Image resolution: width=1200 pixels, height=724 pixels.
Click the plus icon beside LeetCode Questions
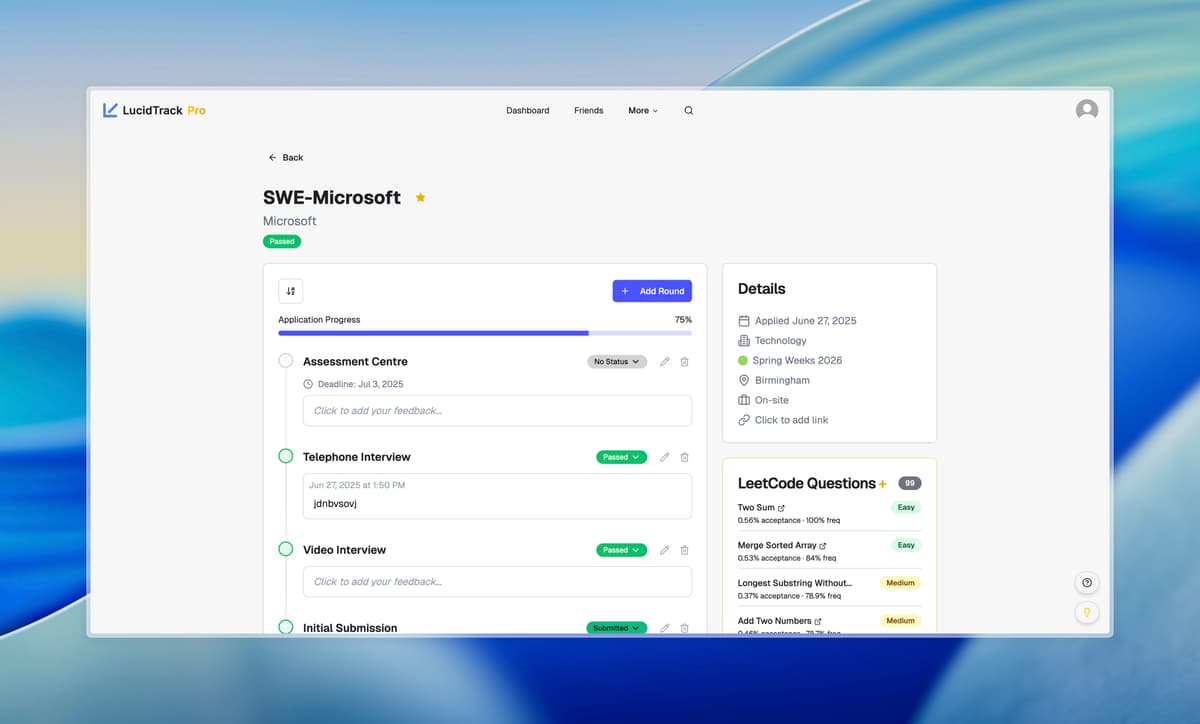882,484
